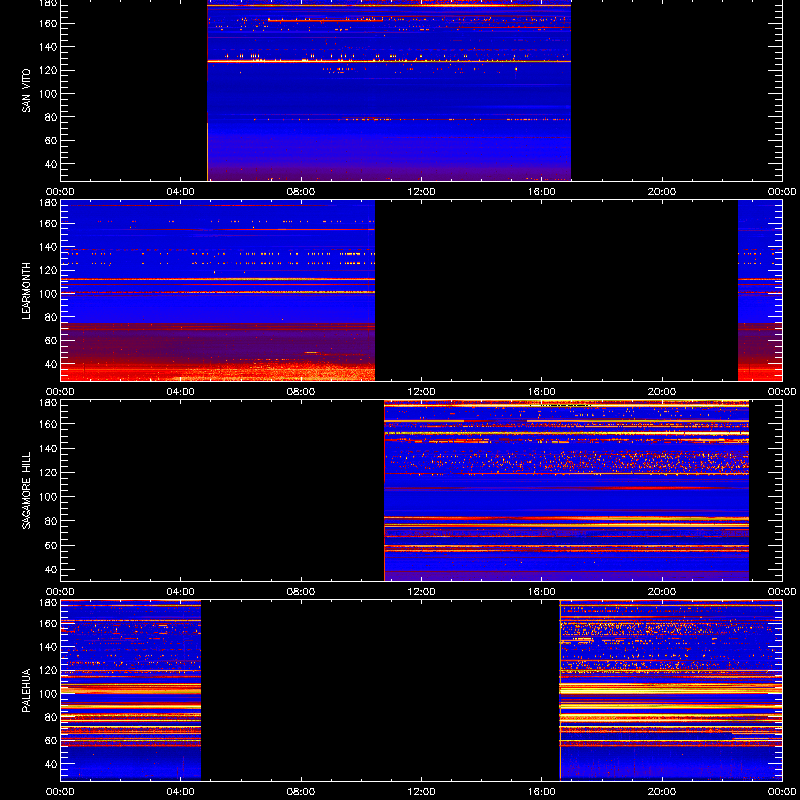
Task: Click the 60 frequency label on Palehua axis
Action: (x=51, y=740)
